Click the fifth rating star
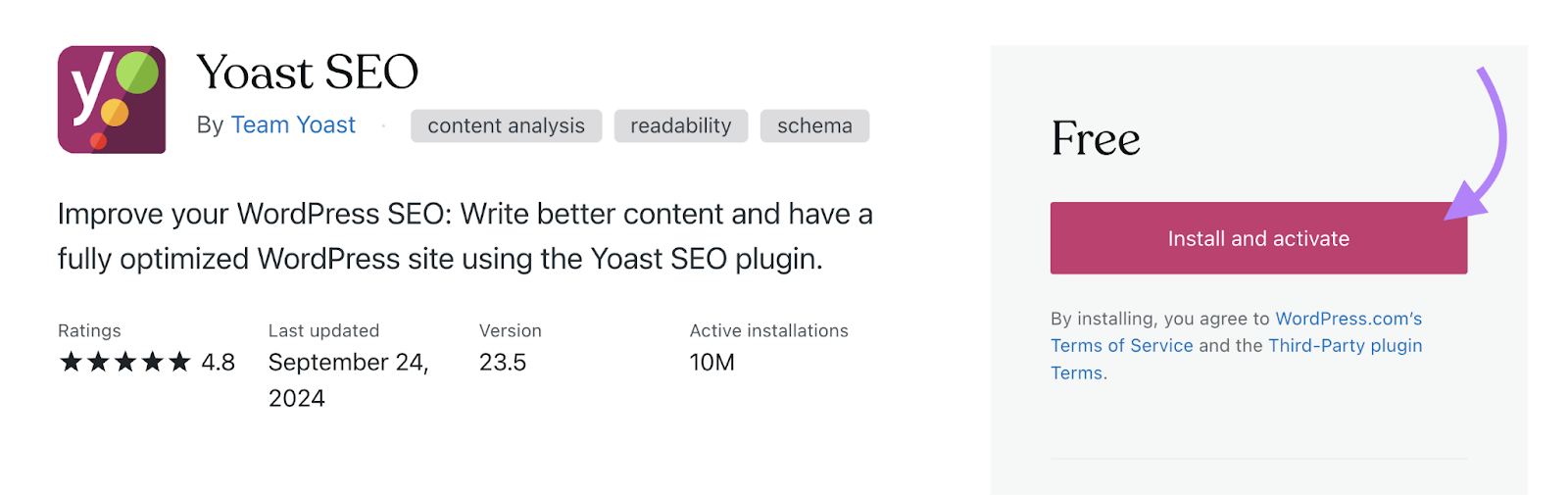 tap(179, 363)
